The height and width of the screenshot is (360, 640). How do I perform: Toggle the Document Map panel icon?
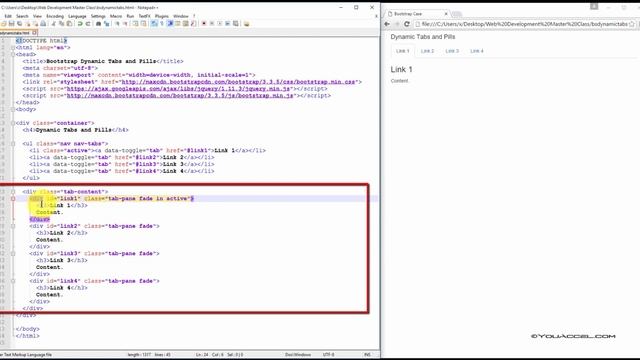point(186,24)
